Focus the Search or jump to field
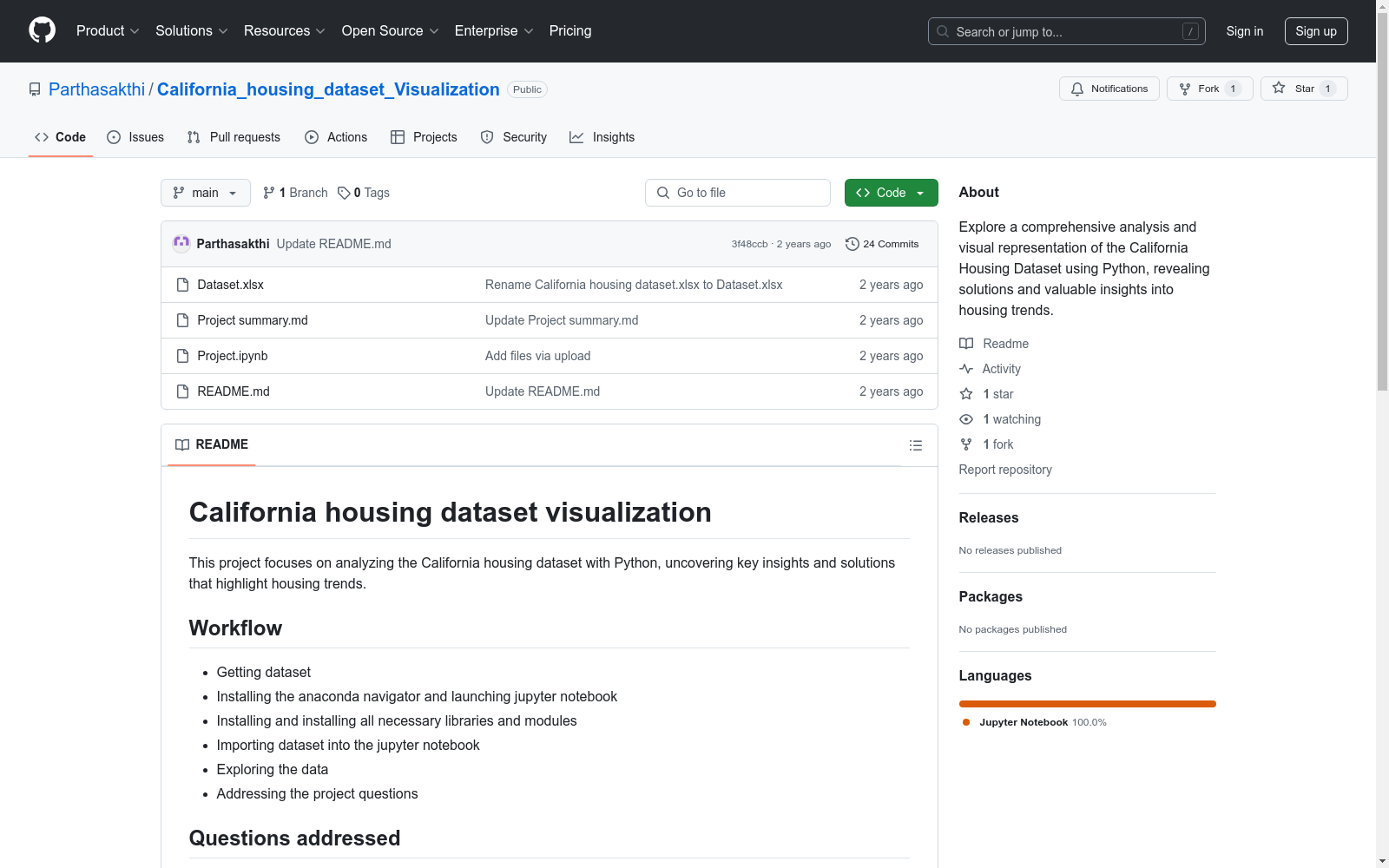Image resolution: width=1389 pixels, height=868 pixels. [1067, 31]
